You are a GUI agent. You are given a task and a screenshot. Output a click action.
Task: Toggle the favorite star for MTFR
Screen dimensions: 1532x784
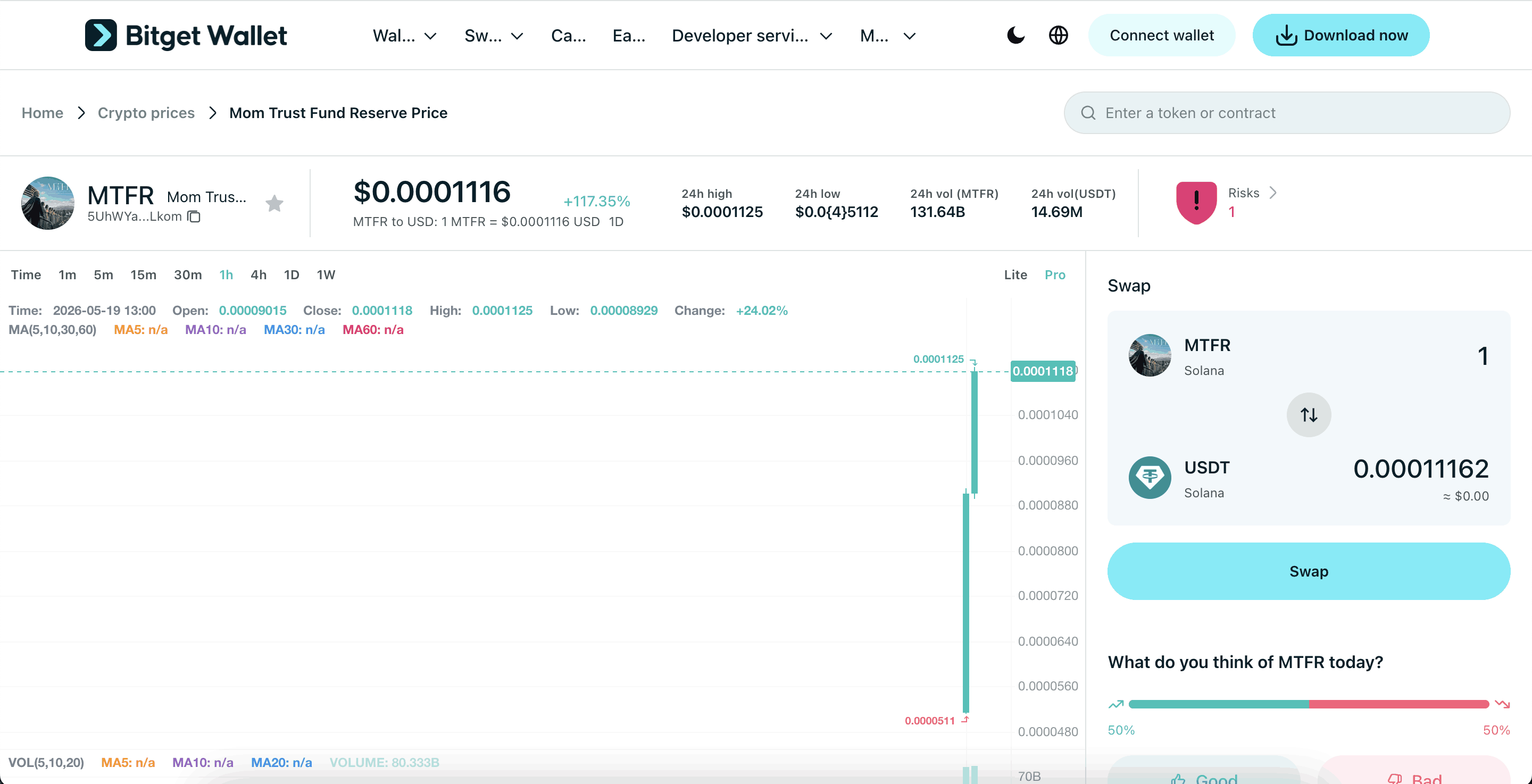point(274,203)
